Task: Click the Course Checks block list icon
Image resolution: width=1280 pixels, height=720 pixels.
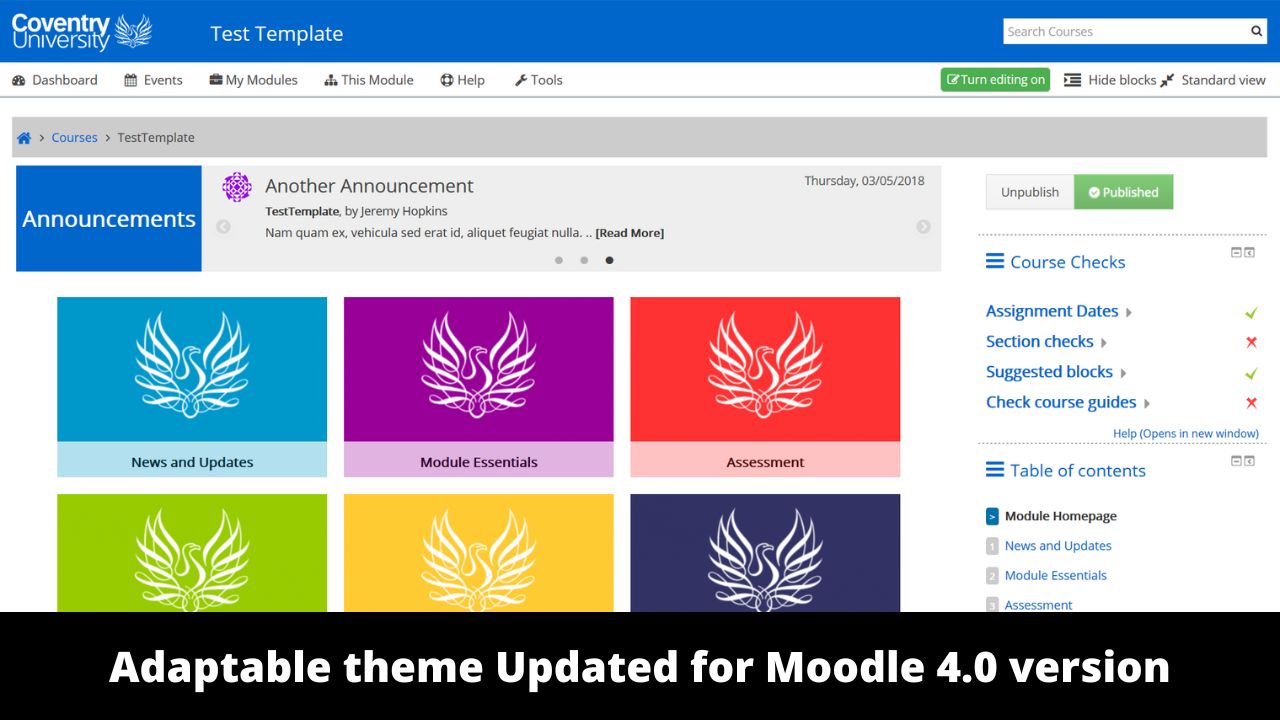Action: point(995,261)
